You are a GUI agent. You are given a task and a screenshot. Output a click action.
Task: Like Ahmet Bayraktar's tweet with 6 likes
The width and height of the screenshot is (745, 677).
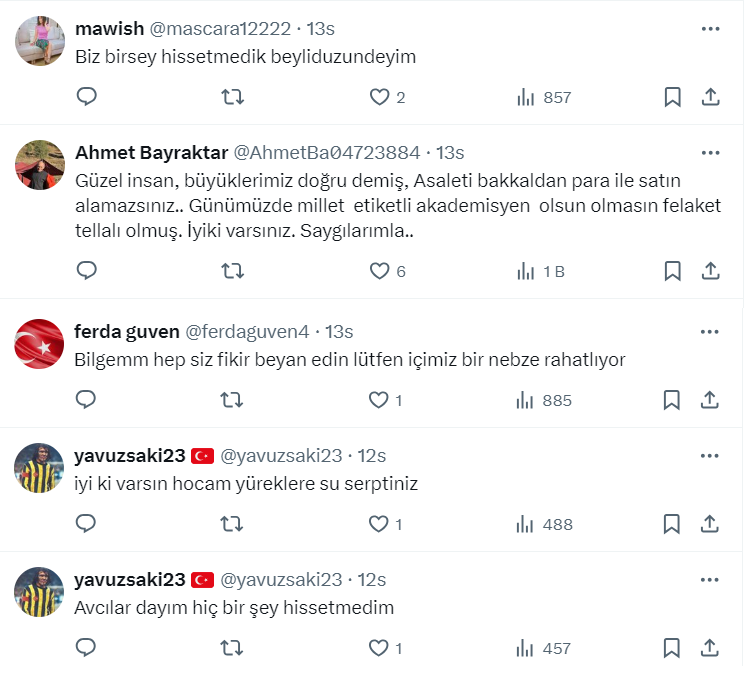[x=379, y=271]
